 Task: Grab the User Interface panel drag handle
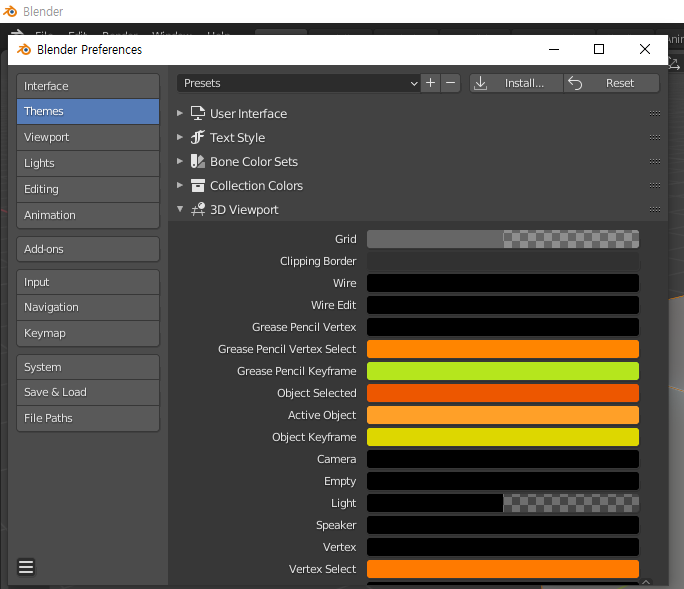tap(655, 113)
